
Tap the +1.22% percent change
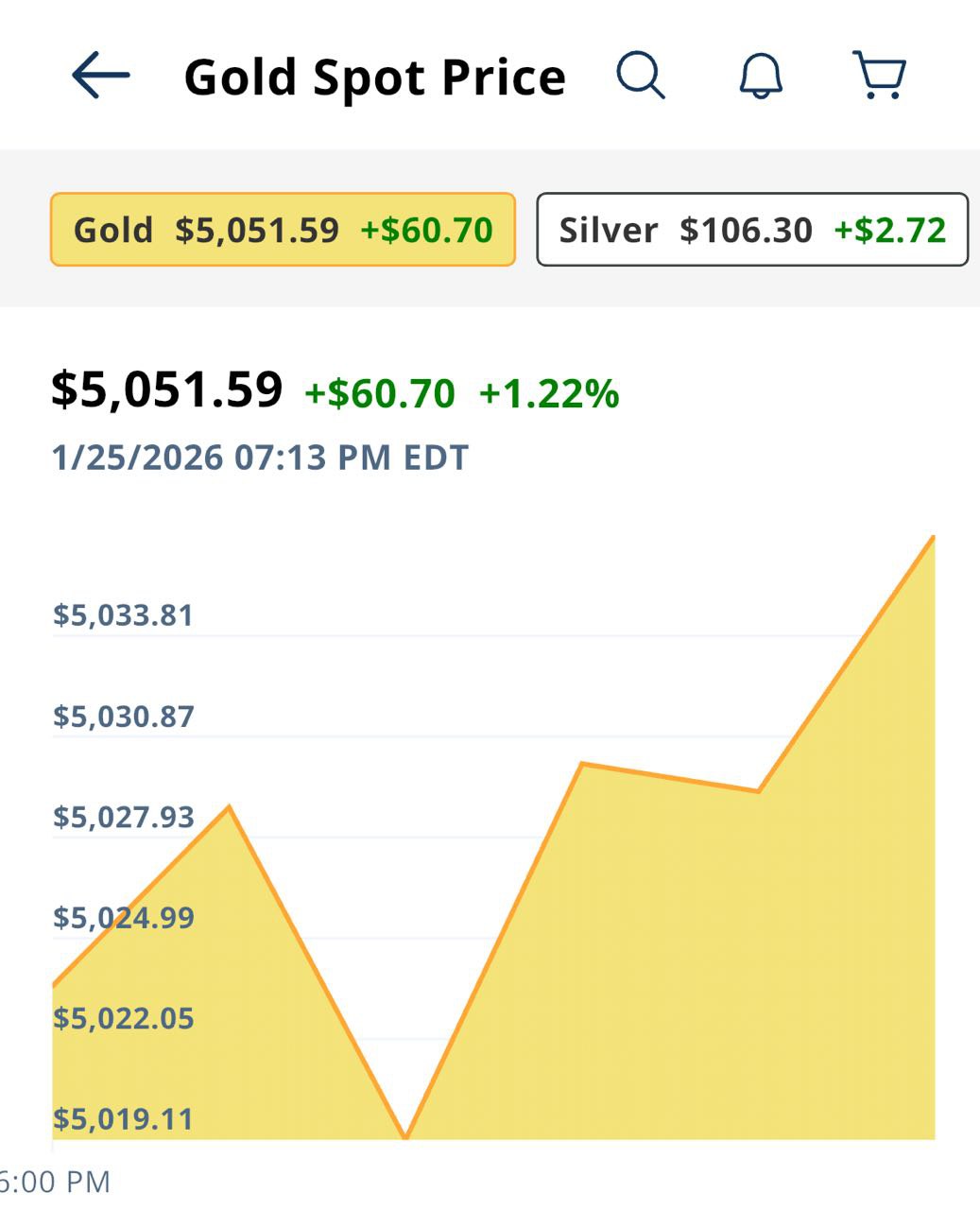(x=549, y=393)
